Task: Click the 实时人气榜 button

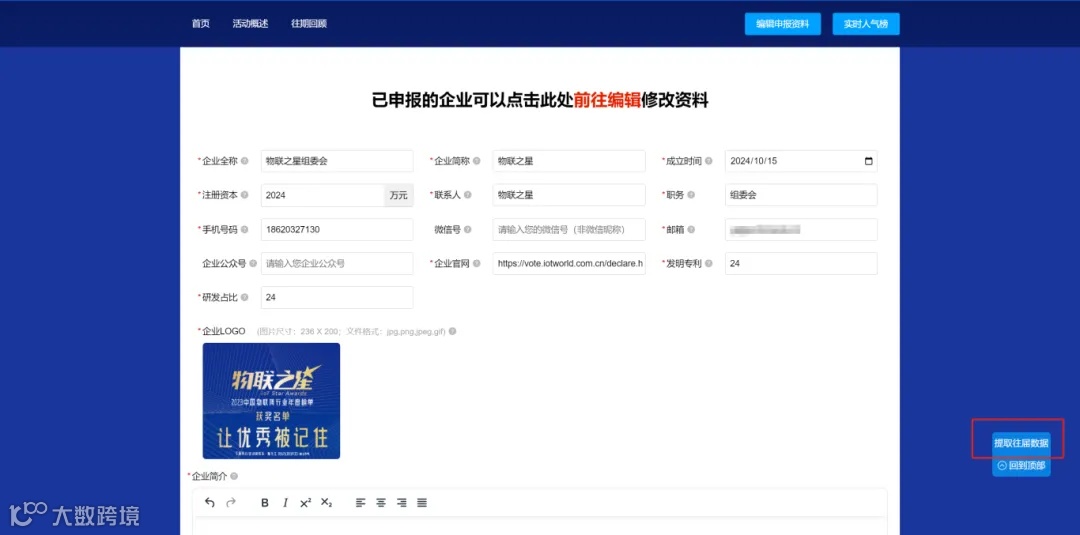Action: [866, 24]
